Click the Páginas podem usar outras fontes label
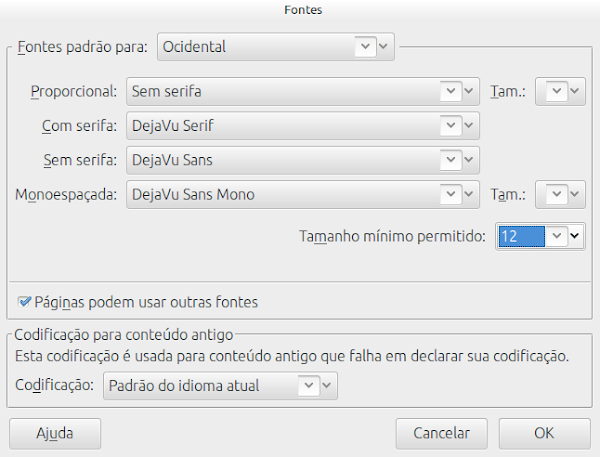The height and width of the screenshot is (457, 600). (146, 302)
